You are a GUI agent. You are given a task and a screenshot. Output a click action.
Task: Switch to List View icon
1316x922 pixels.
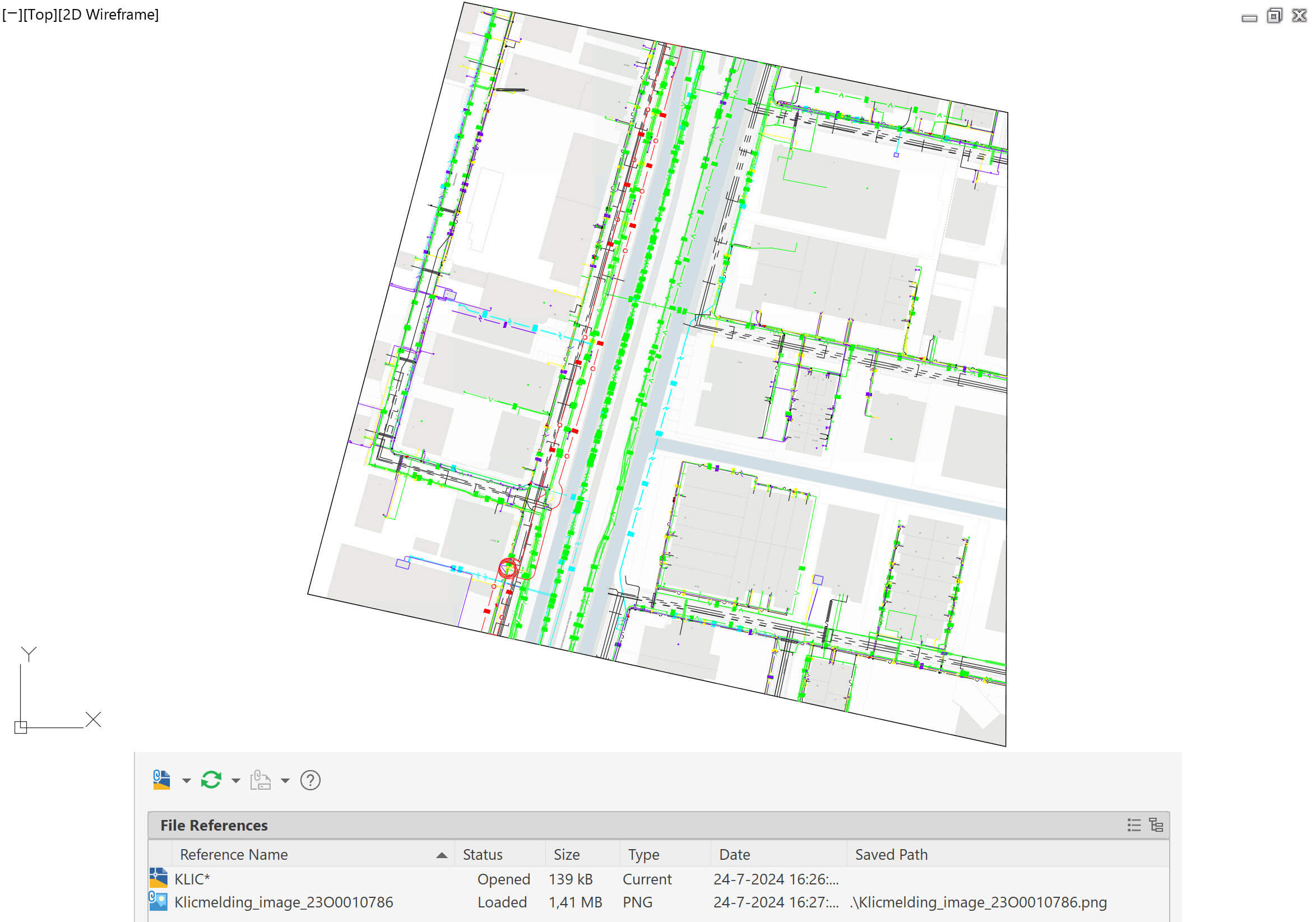point(1133,824)
